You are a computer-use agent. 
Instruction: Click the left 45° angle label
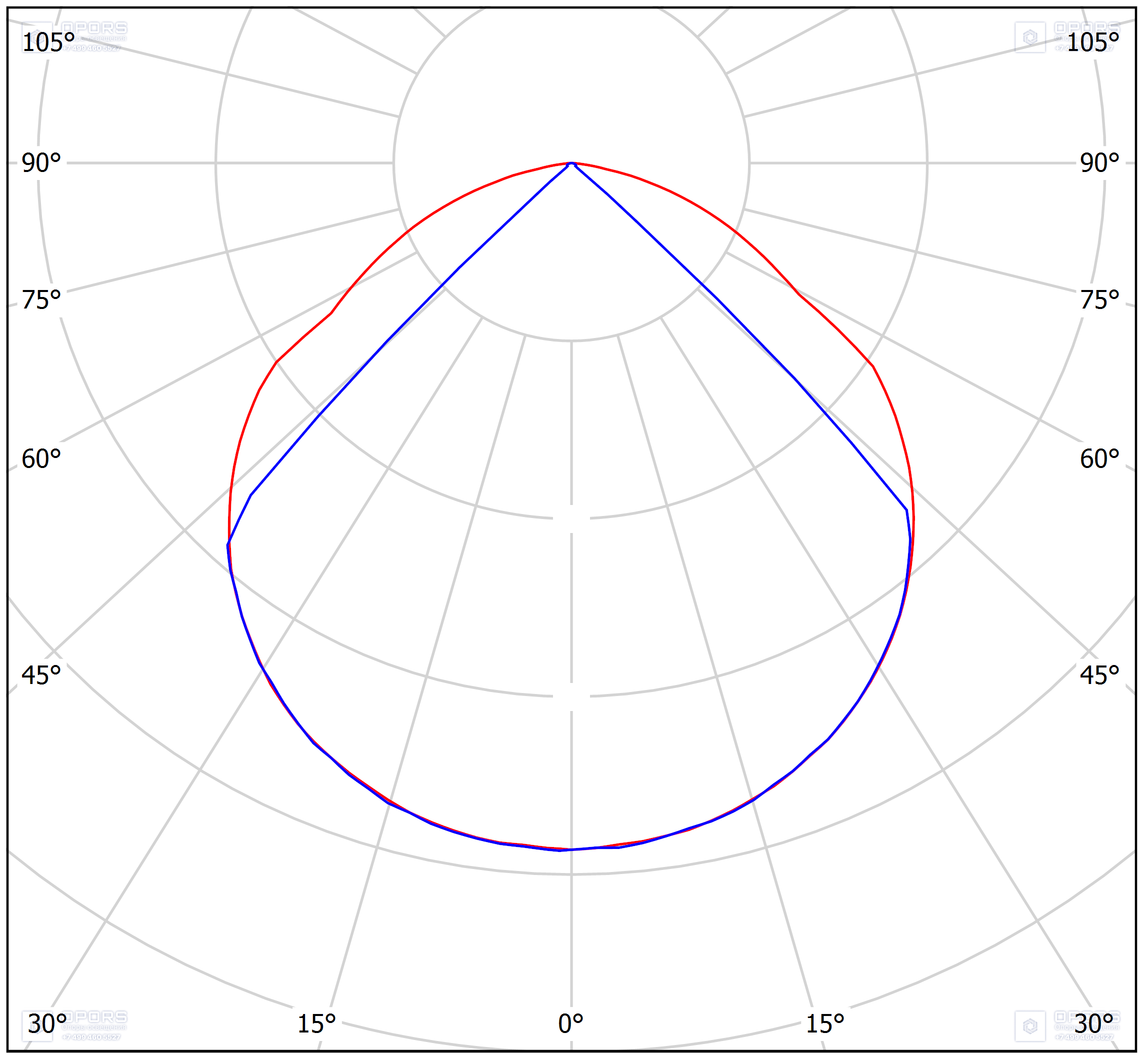click(x=41, y=675)
